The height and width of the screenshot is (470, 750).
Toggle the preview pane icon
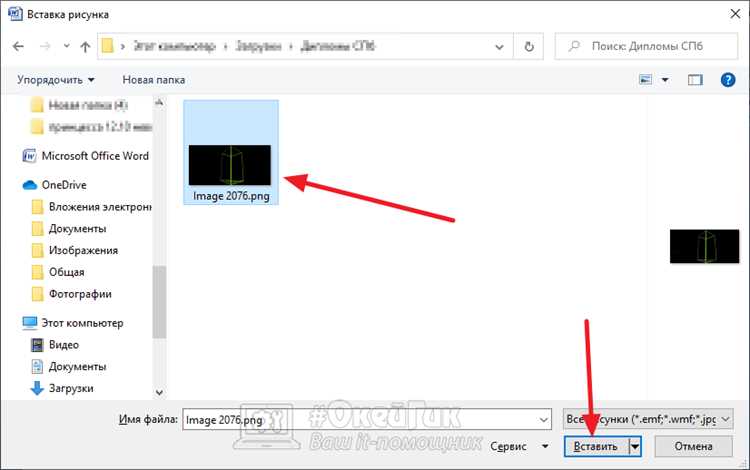[695, 80]
